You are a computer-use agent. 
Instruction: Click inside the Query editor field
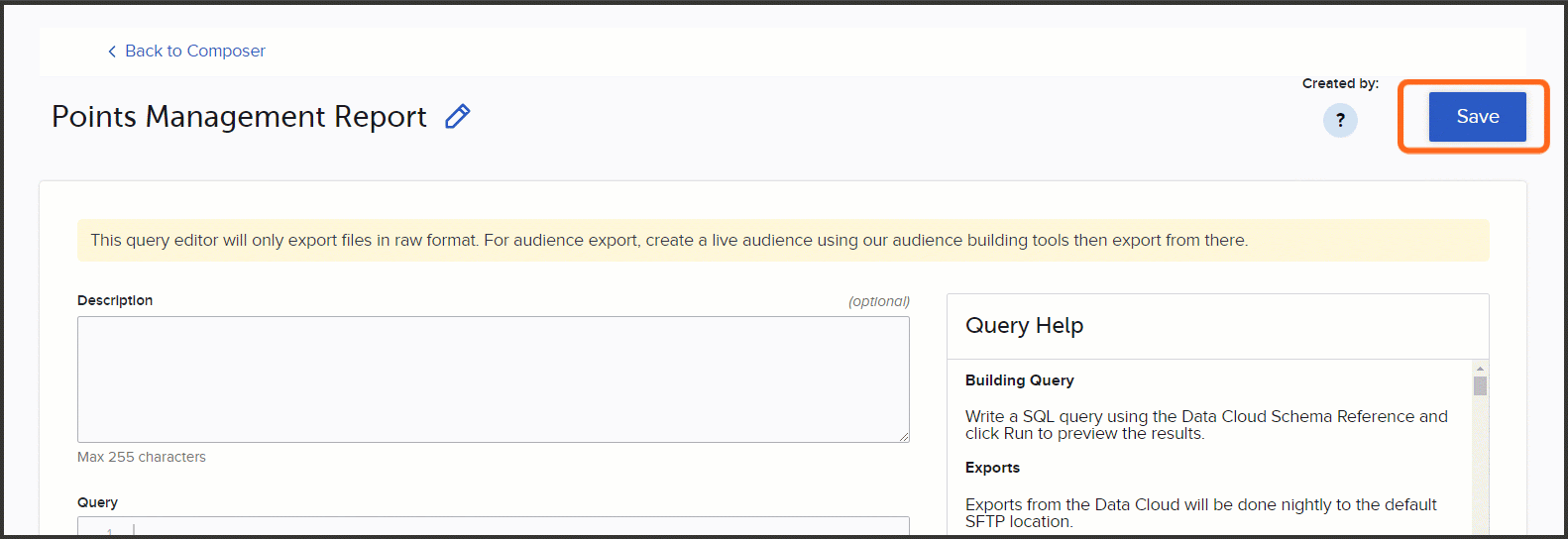point(494,525)
